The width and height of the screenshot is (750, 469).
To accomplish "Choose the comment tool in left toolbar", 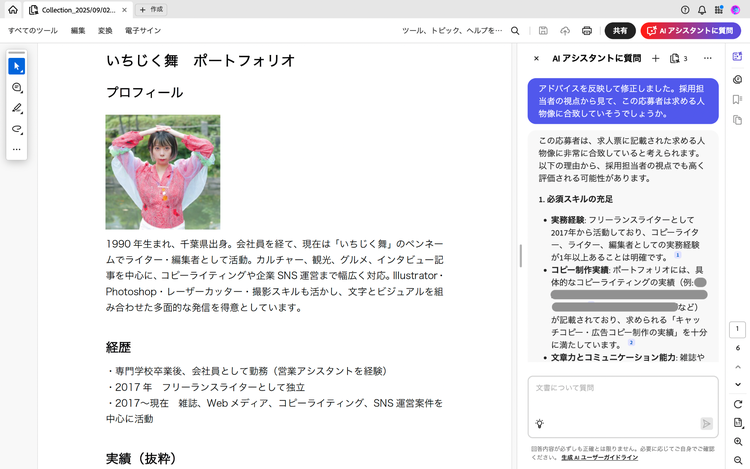I will click(x=17, y=88).
